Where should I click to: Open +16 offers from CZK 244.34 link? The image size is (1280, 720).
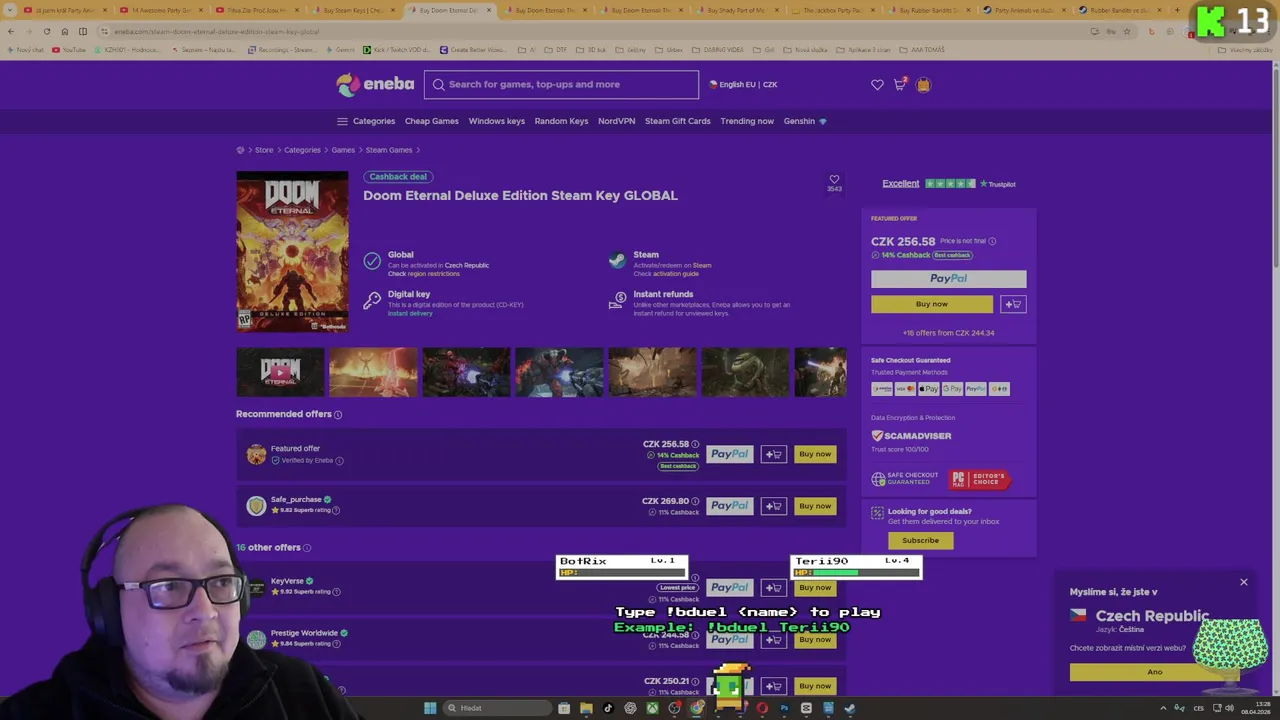click(x=948, y=333)
